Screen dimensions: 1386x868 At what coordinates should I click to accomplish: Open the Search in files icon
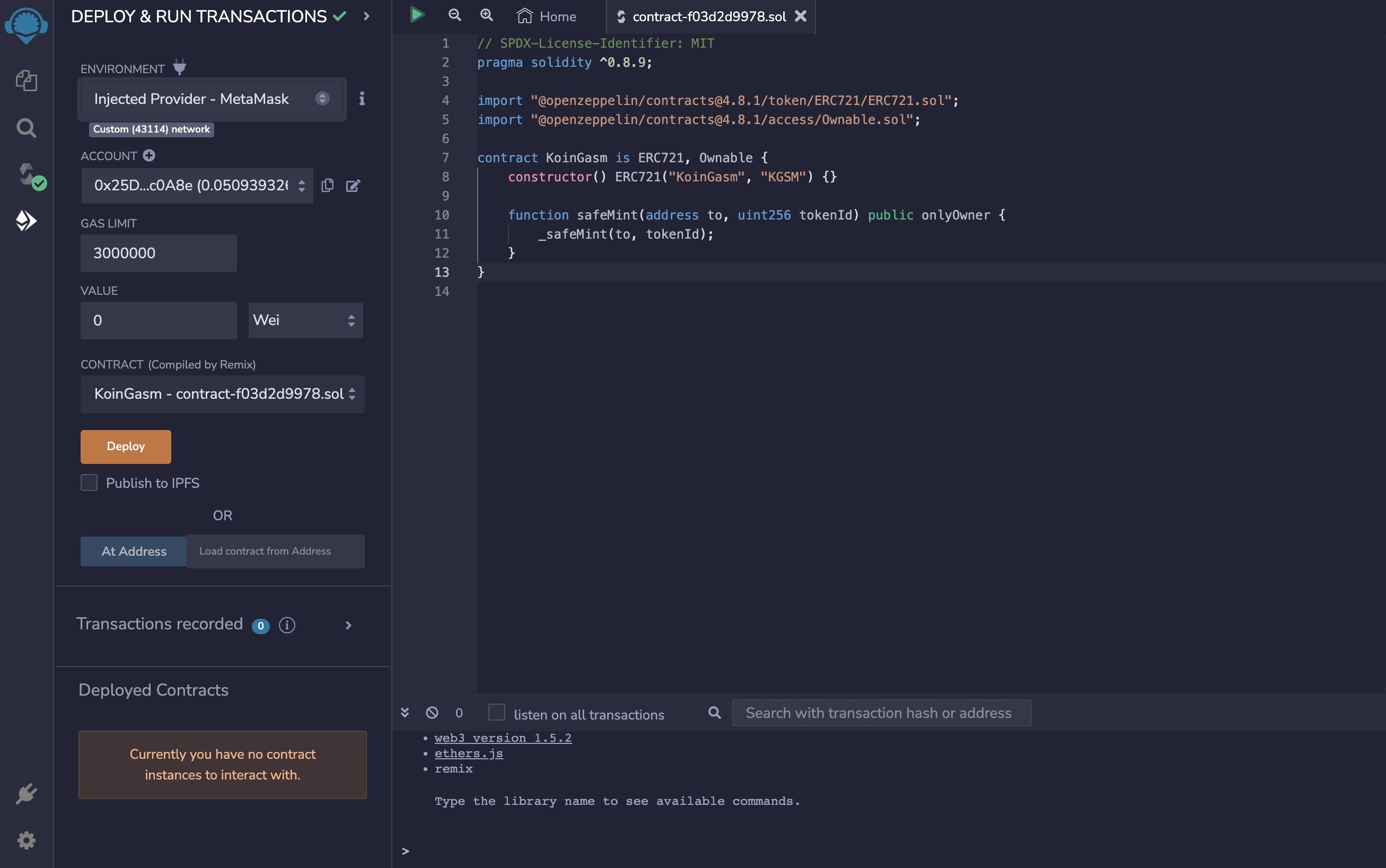click(27, 127)
